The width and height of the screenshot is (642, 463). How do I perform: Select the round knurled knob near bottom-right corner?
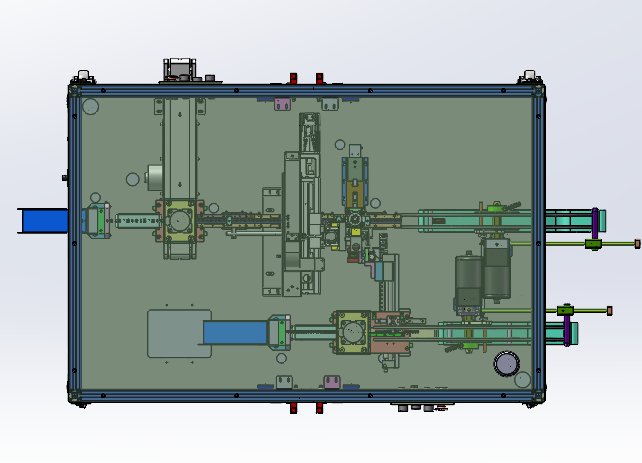(506, 364)
